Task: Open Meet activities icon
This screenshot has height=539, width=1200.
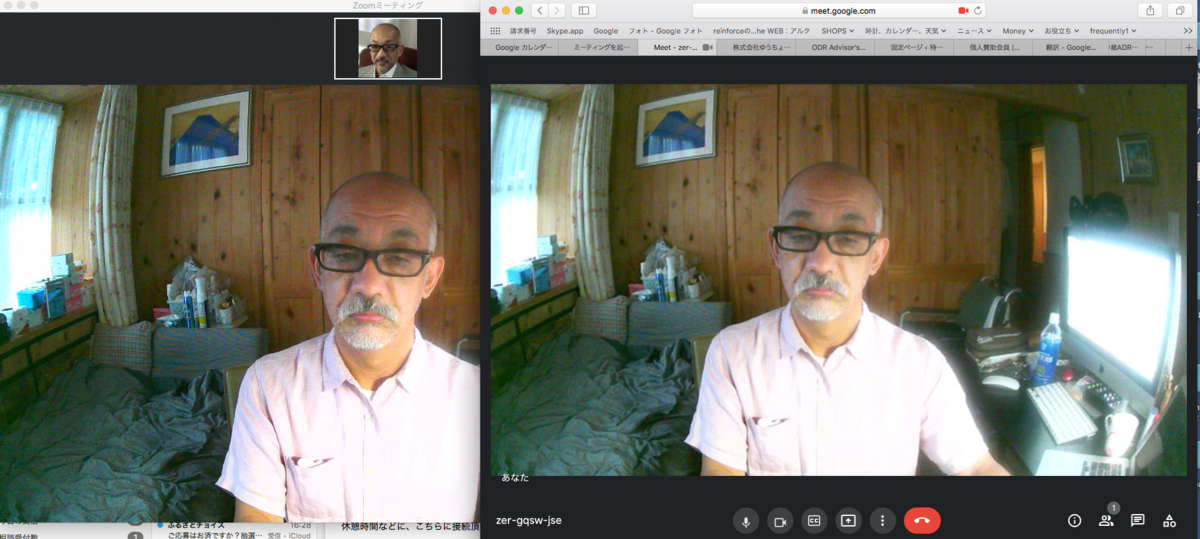Action: tap(1169, 520)
